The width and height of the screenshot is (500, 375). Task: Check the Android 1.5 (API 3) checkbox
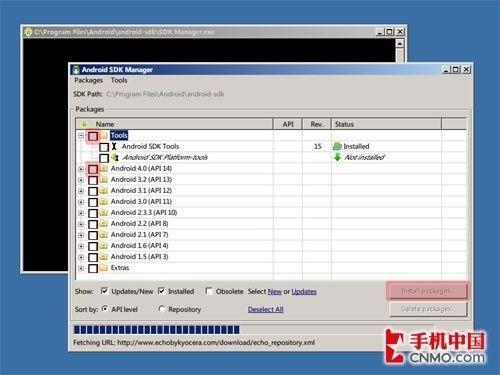93,257
